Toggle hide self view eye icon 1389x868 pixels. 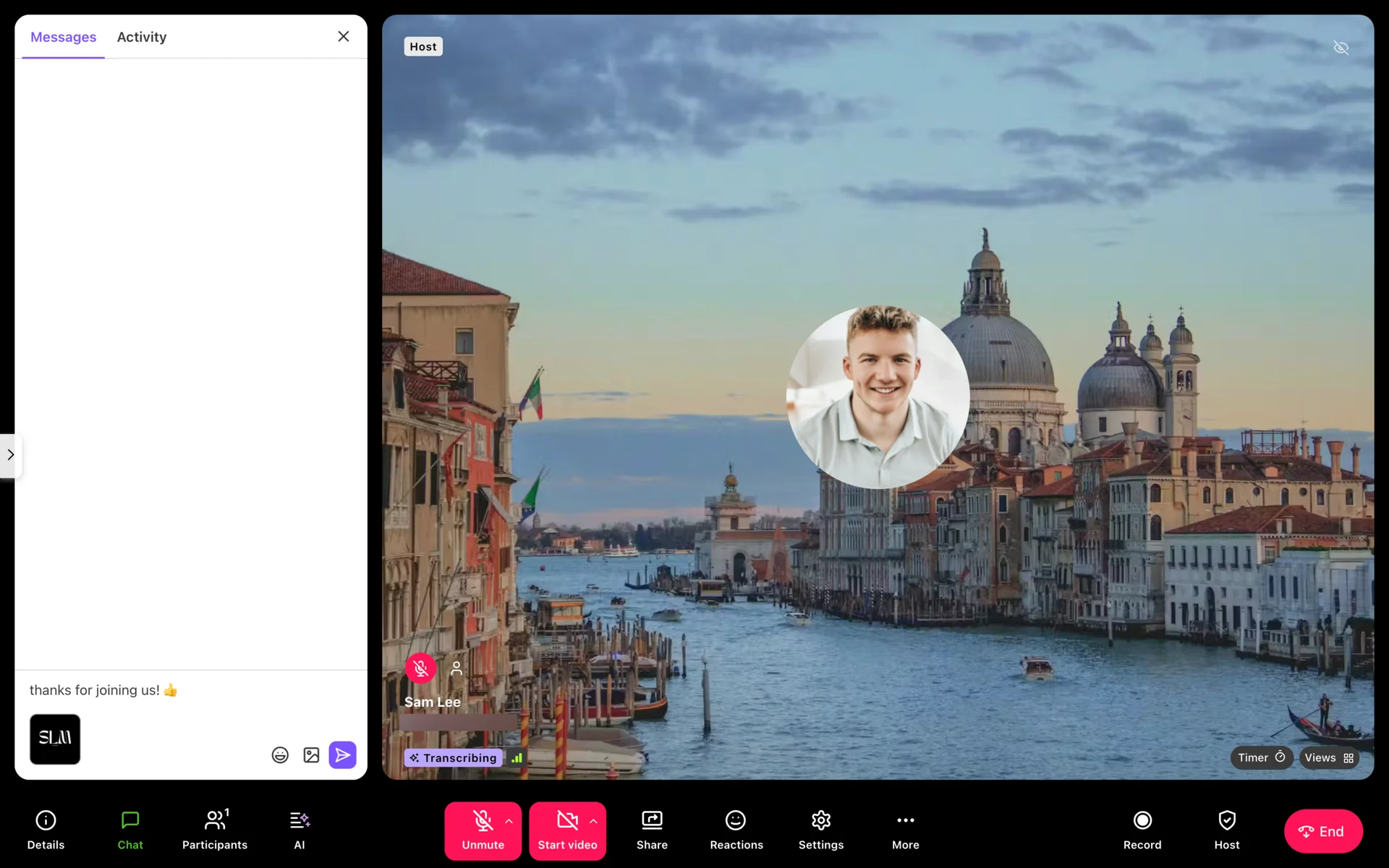pos(1341,48)
